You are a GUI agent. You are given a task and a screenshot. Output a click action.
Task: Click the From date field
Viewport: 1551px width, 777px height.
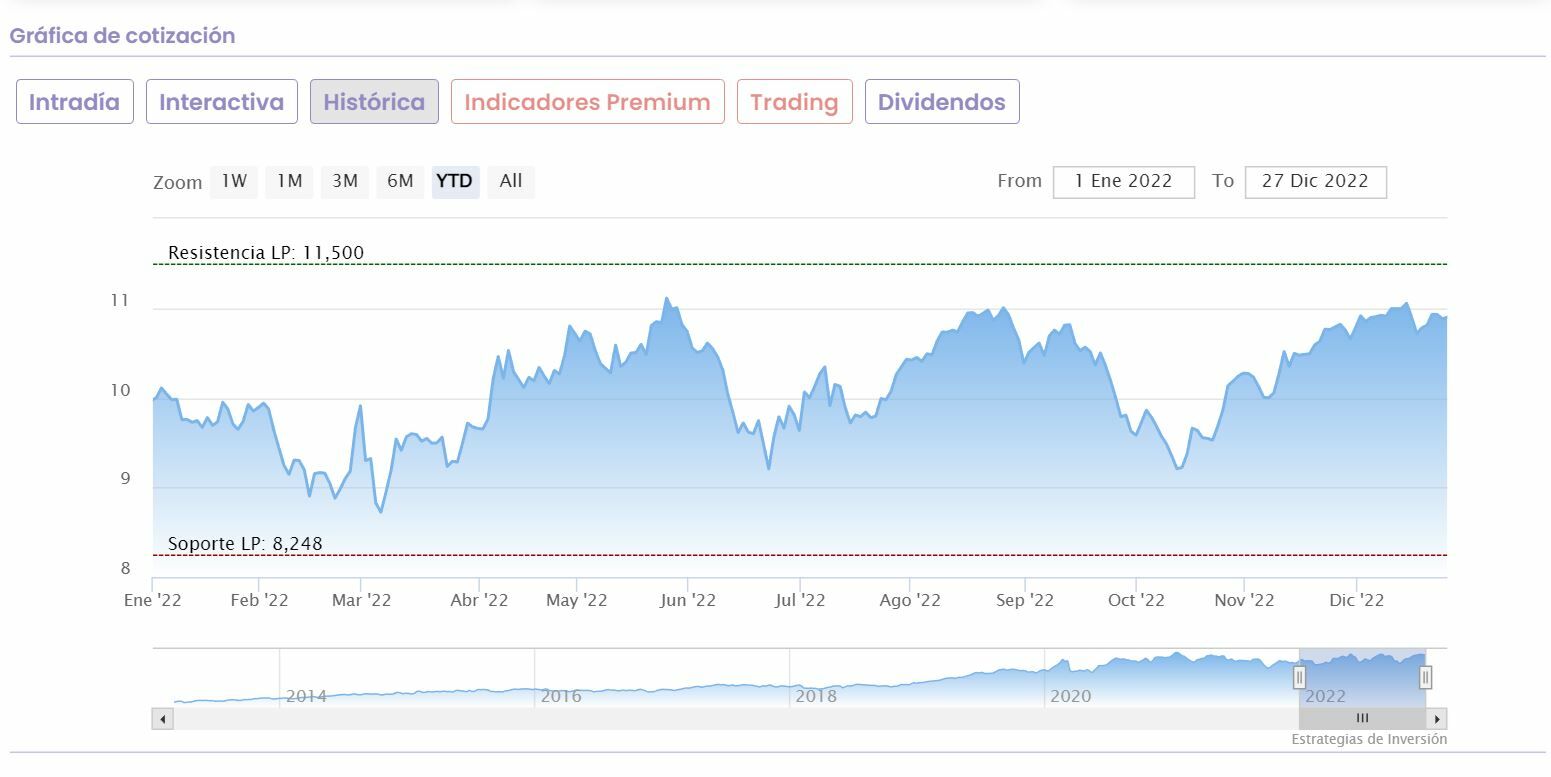point(1123,182)
